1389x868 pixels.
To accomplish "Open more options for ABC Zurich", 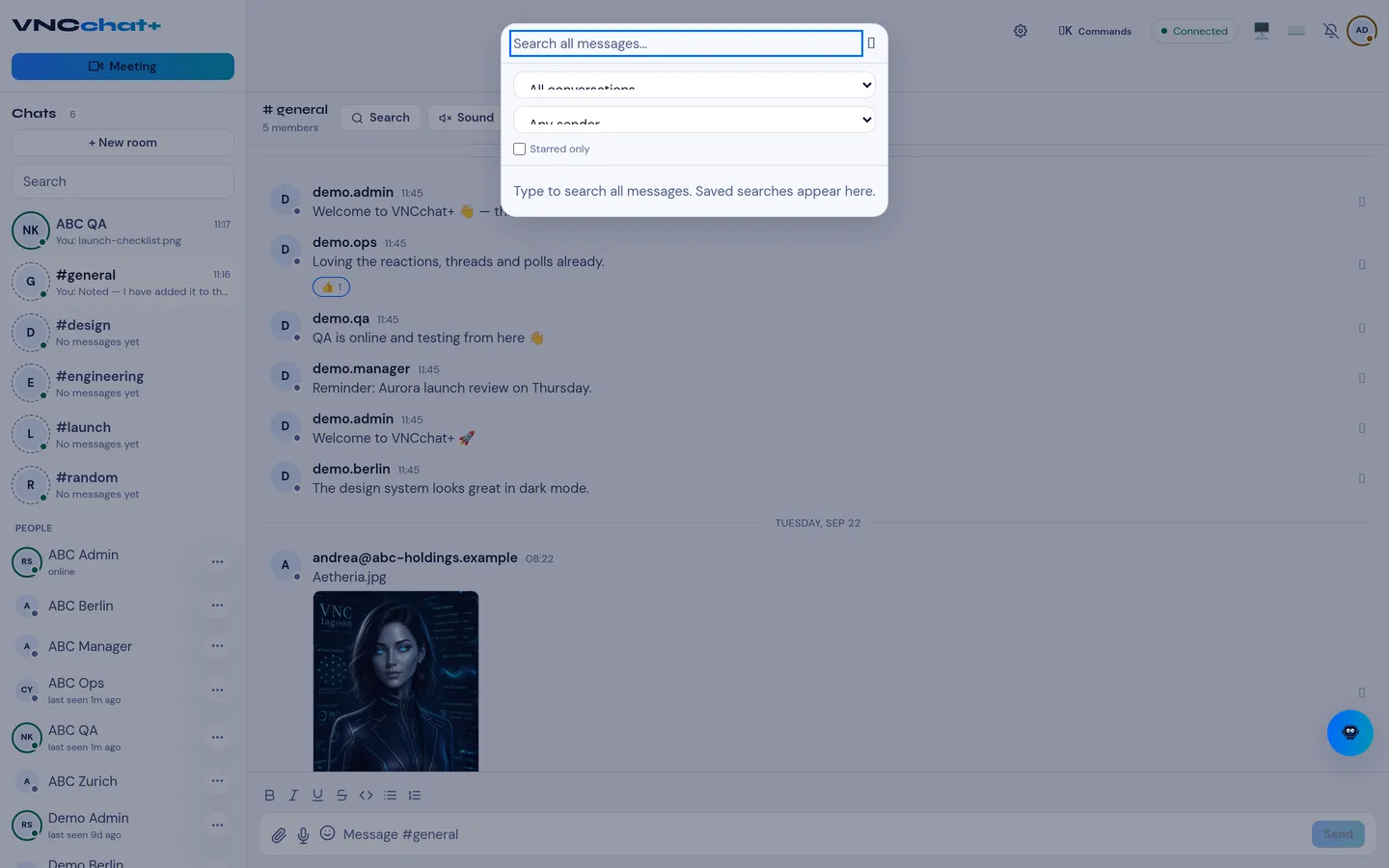I will 218,781.
